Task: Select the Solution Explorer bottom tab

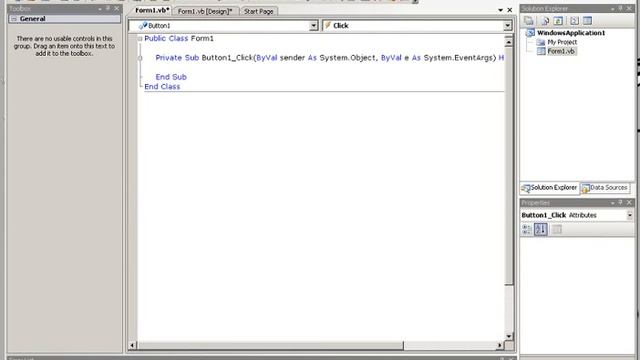Action: pyautogui.click(x=549, y=188)
